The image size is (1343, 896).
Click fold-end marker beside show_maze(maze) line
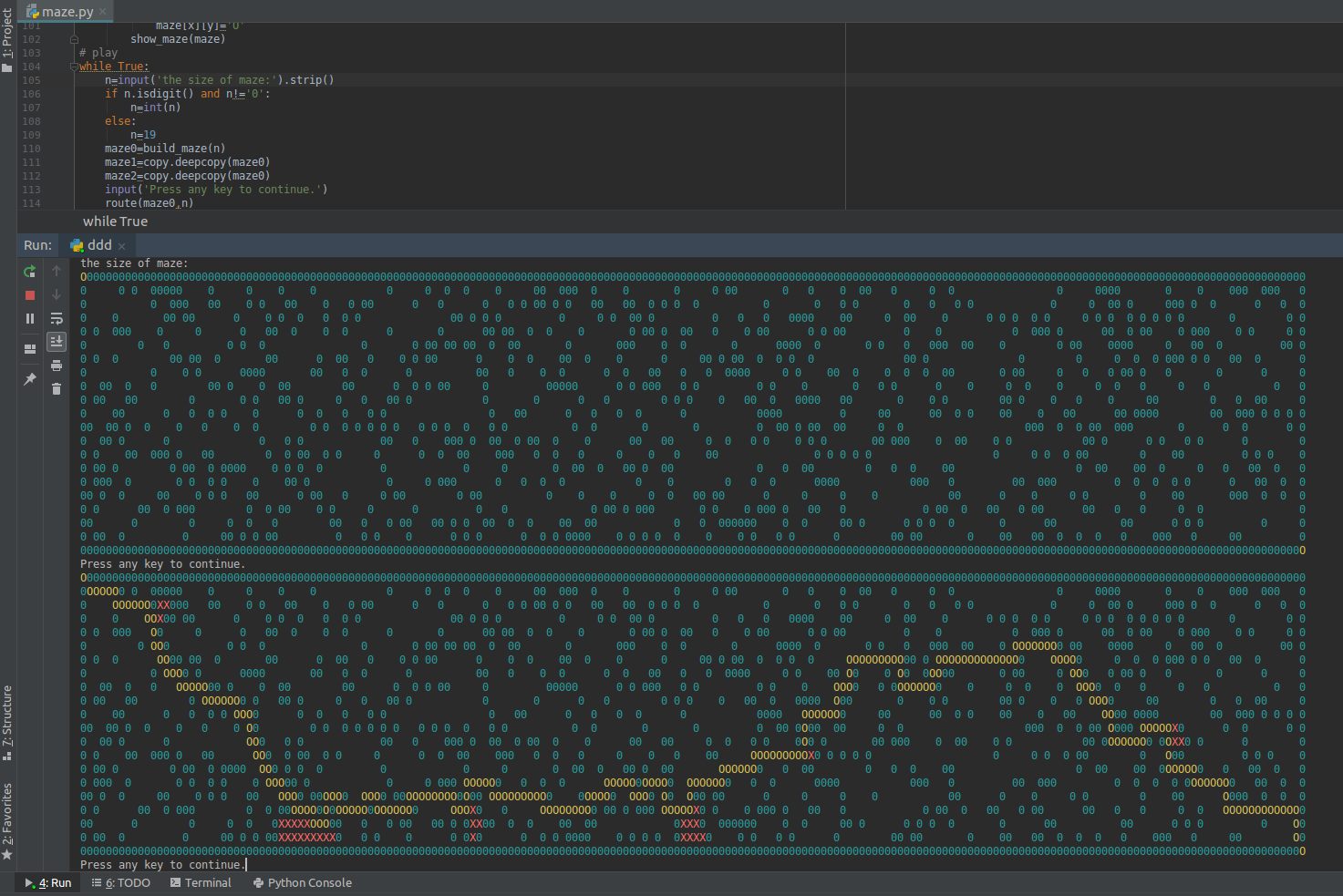coord(74,39)
